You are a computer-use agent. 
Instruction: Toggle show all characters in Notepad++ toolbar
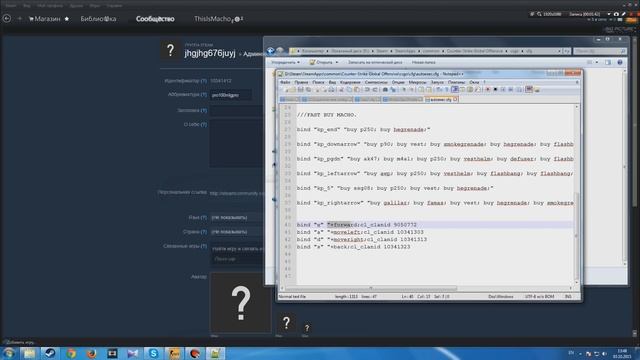point(447,89)
